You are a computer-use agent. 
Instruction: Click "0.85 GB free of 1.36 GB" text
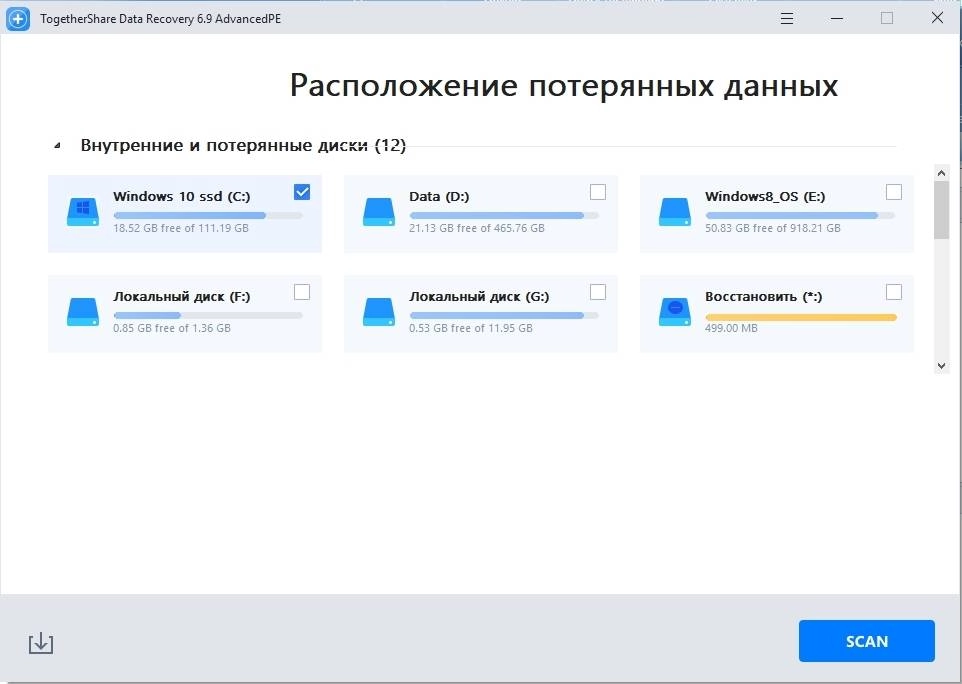pyautogui.click(x=172, y=328)
